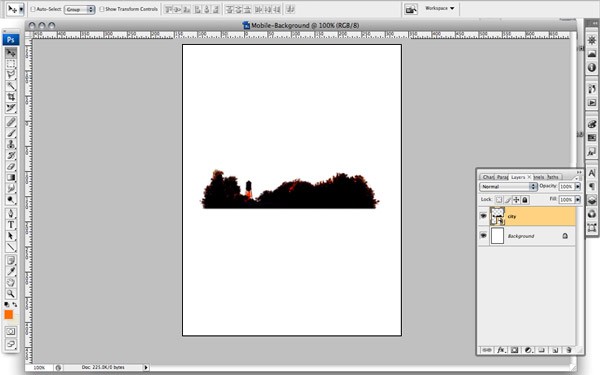The height and width of the screenshot is (375, 600).
Task: Enable the Auto-Select checkbox
Action: click(x=33, y=9)
